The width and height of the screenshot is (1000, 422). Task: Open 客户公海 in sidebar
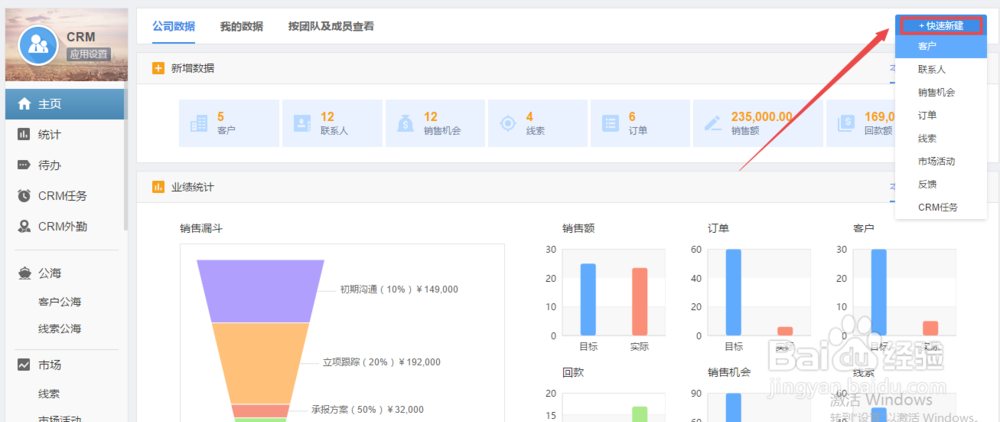coord(59,302)
